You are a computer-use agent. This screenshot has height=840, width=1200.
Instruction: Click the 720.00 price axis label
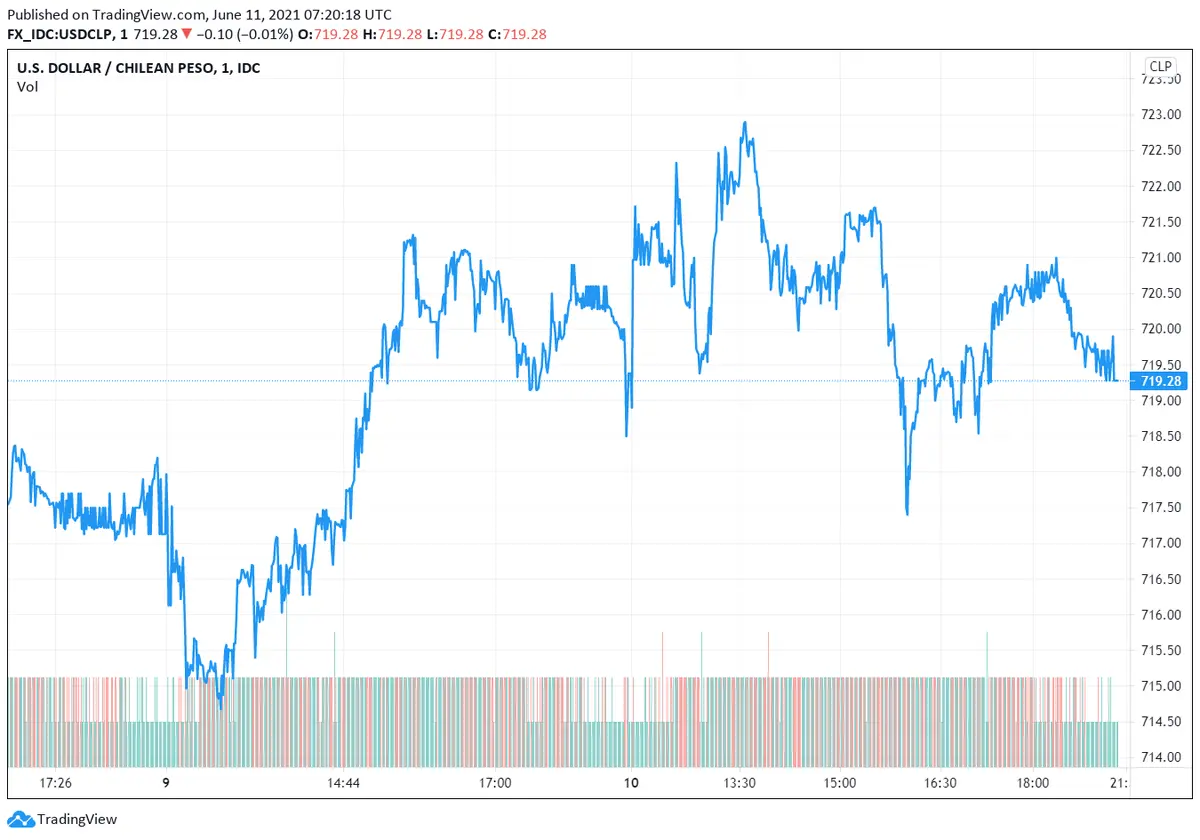pos(1160,329)
